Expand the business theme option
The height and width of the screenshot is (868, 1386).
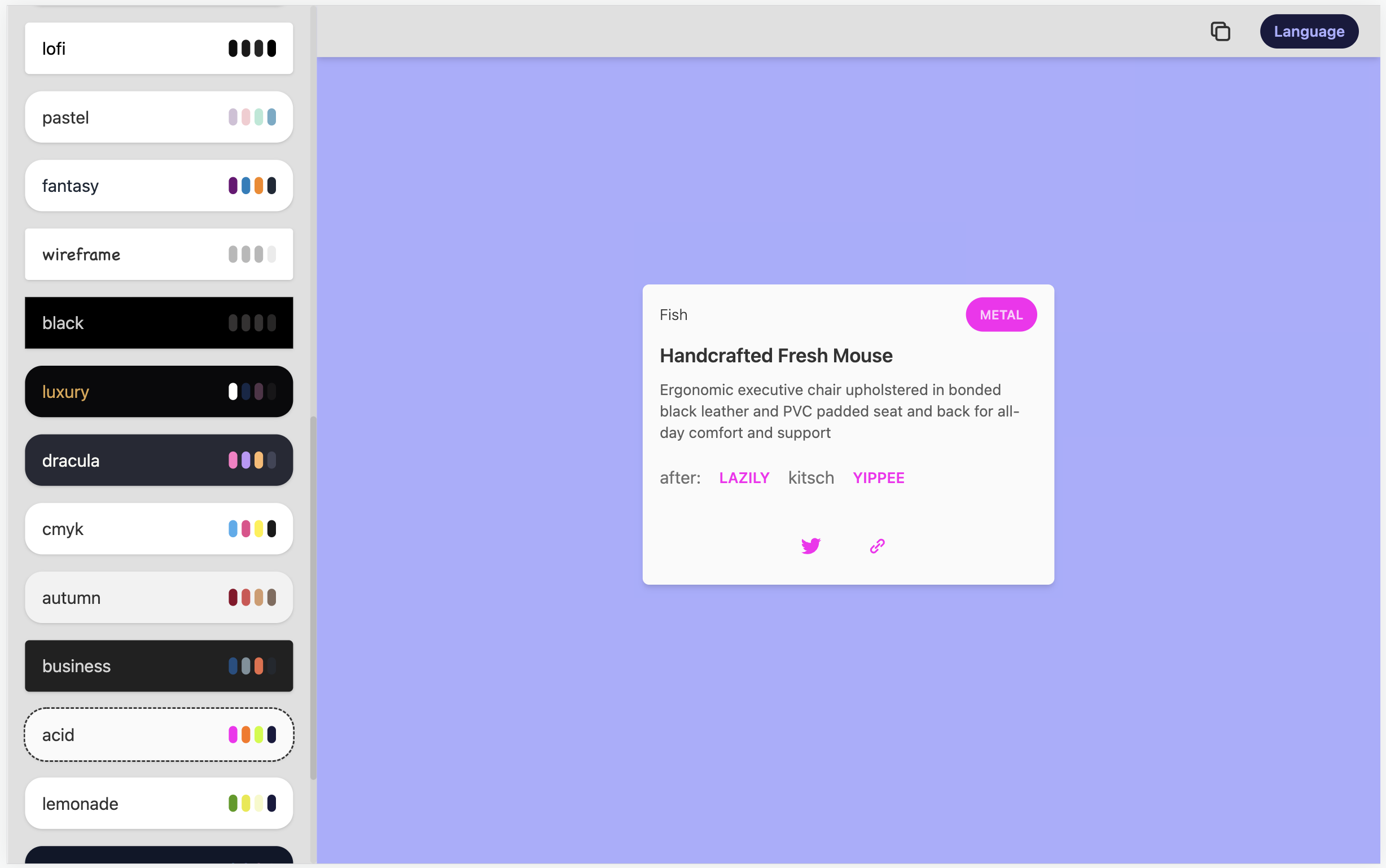pos(158,666)
